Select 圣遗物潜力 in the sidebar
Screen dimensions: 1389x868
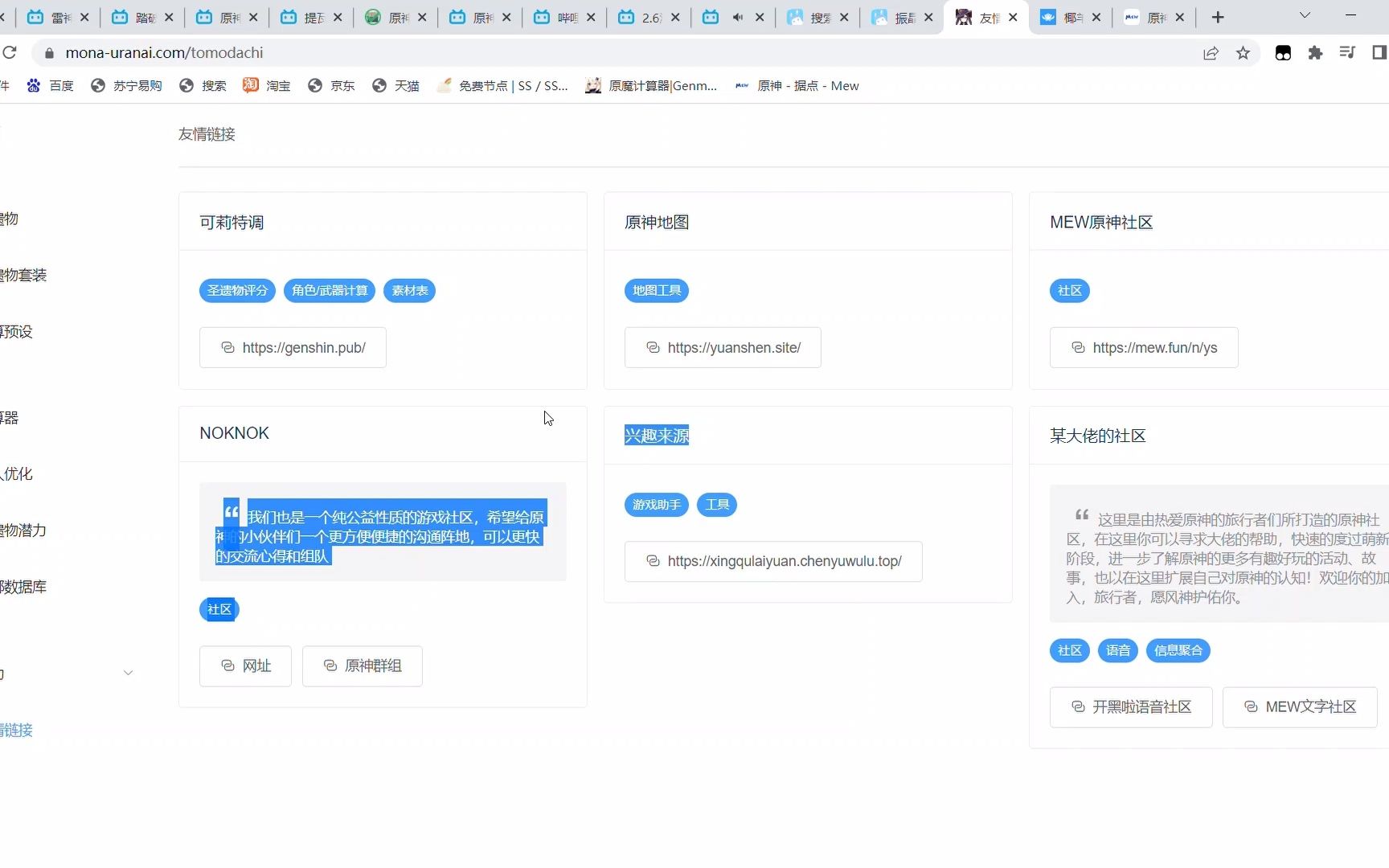point(23,530)
